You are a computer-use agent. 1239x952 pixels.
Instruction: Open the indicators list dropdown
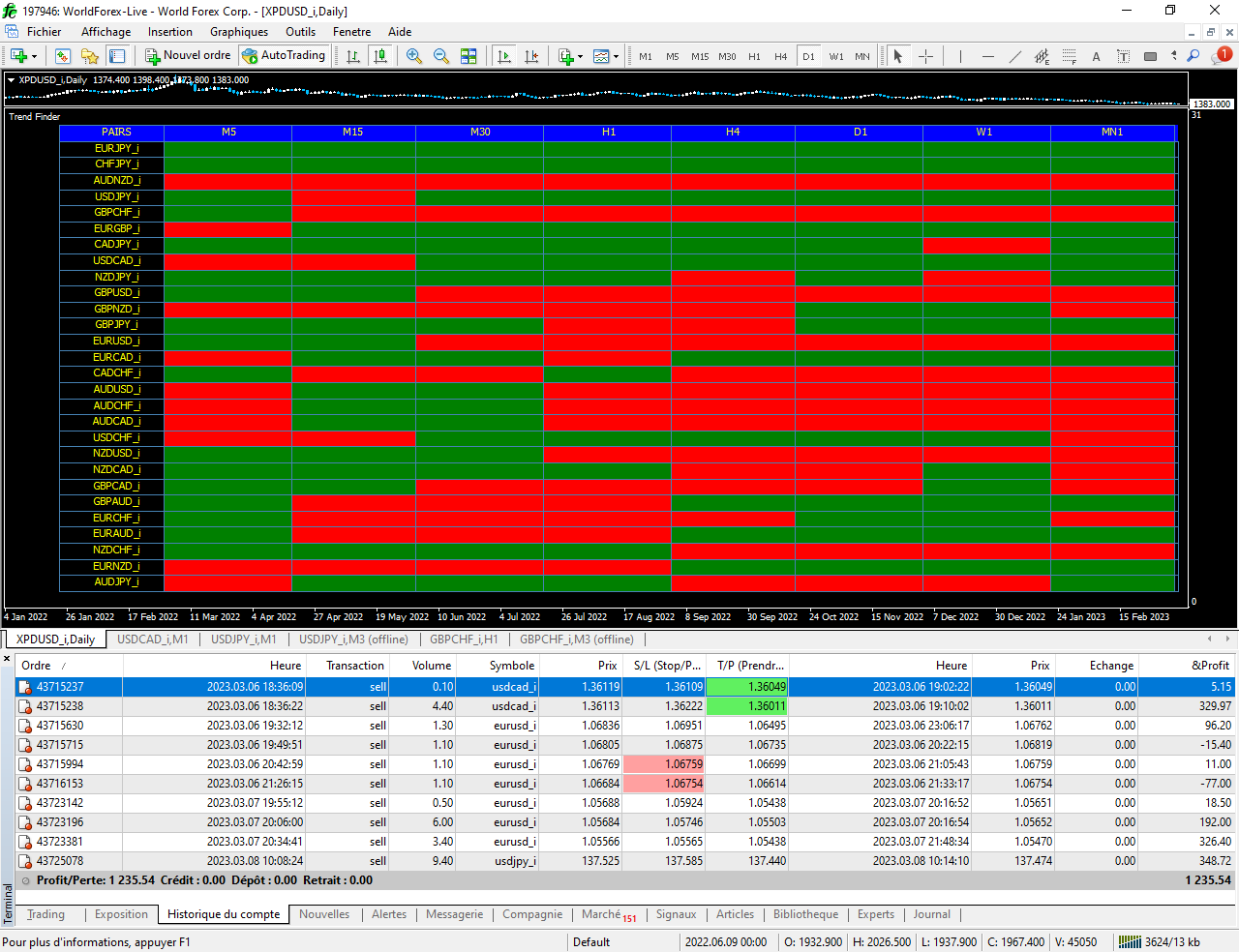point(571,56)
